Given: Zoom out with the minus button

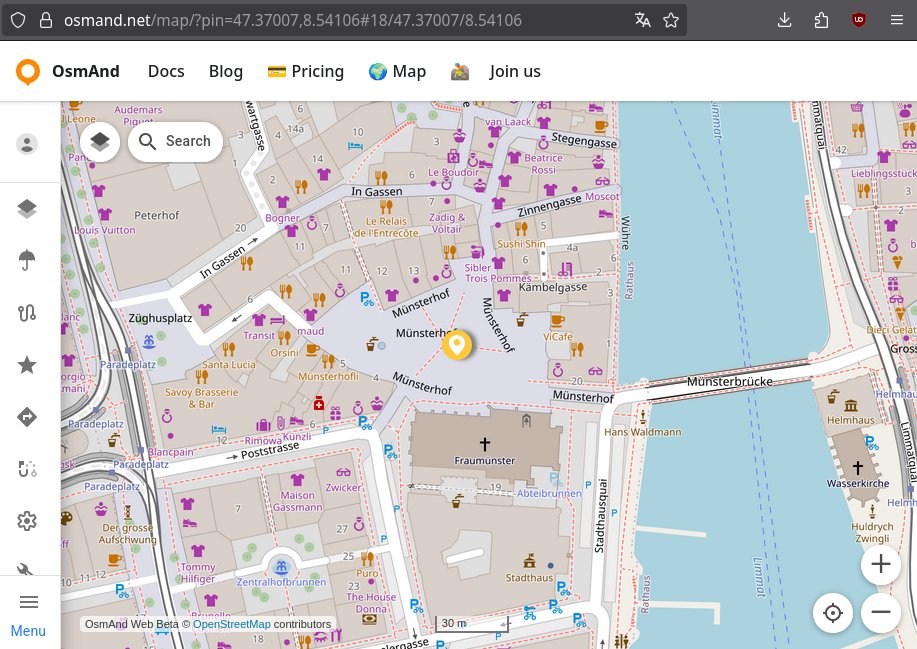Looking at the screenshot, I should pos(880,612).
